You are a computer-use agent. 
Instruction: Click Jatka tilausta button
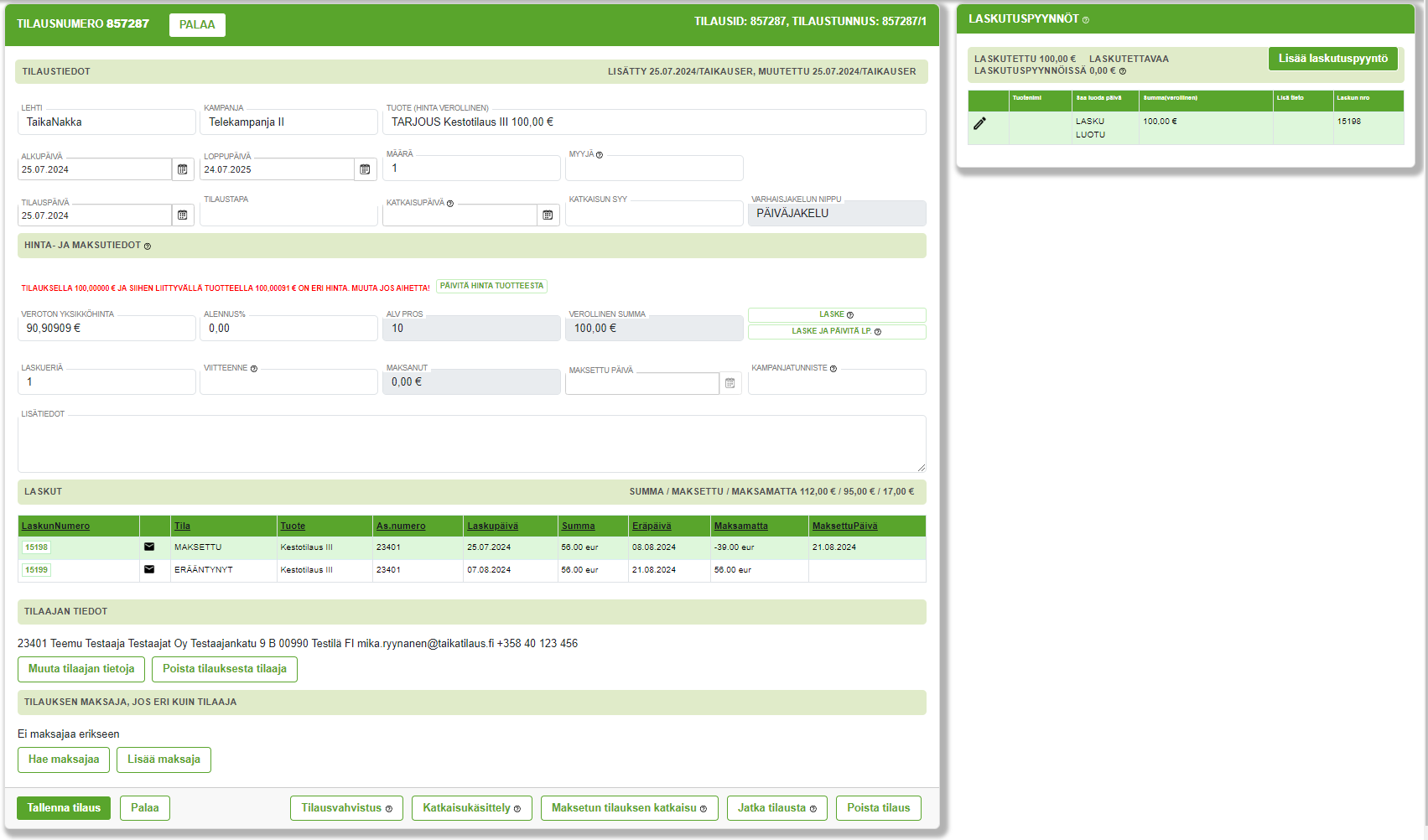pyautogui.click(x=777, y=808)
